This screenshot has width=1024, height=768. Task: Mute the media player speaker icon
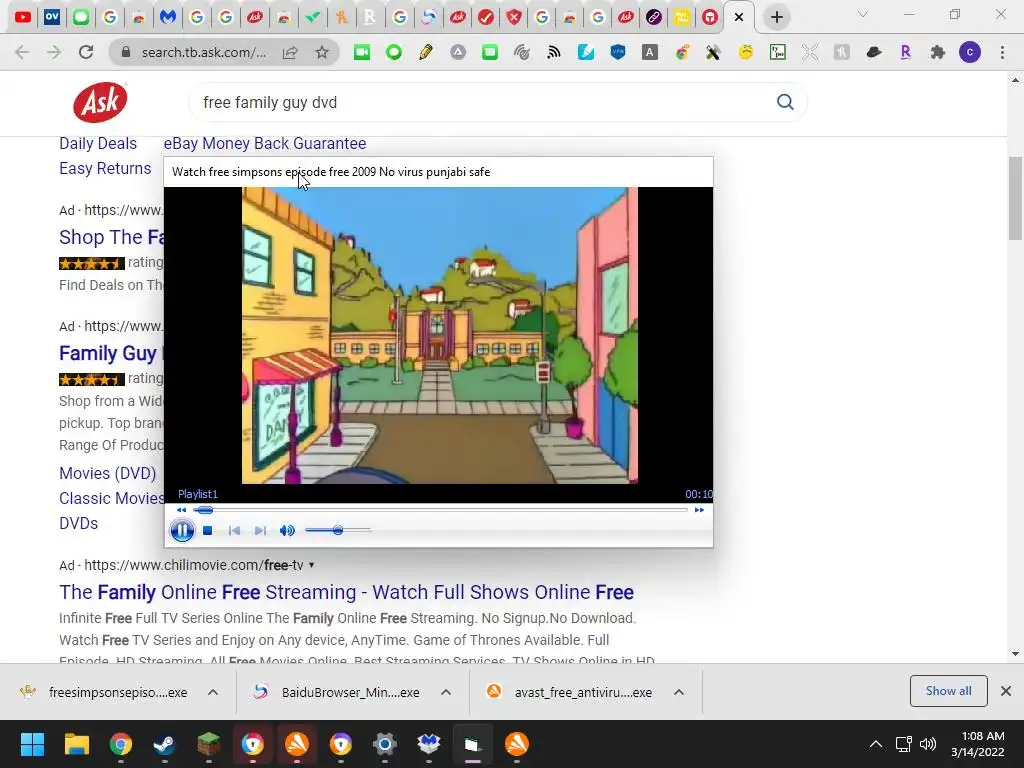(287, 530)
